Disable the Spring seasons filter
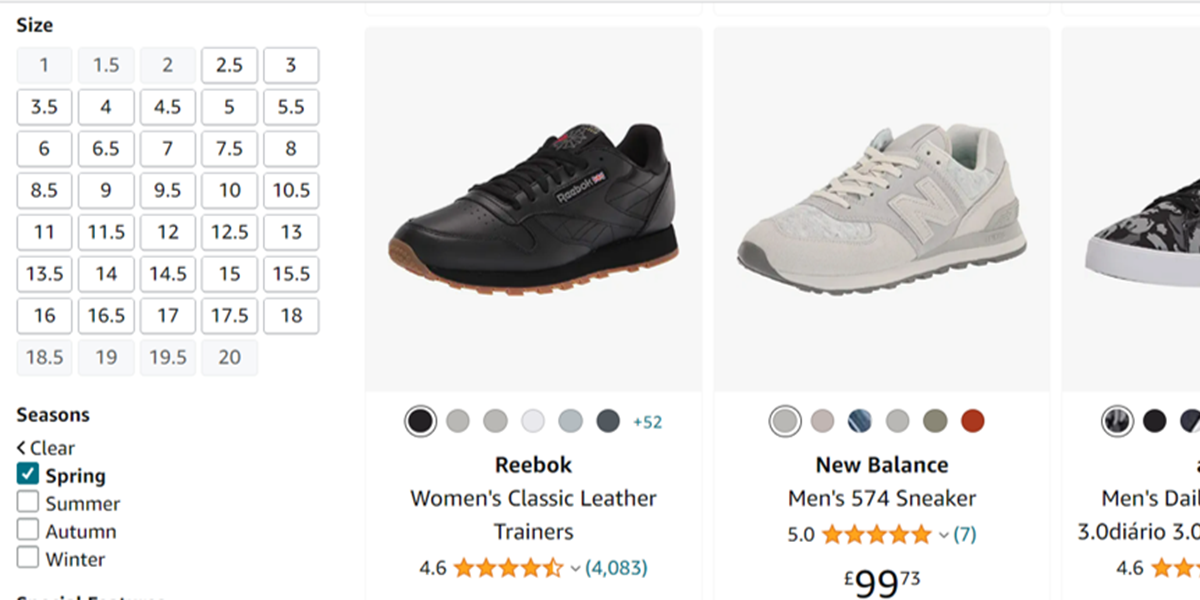This screenshot has height=600, width=1200. 27,474
